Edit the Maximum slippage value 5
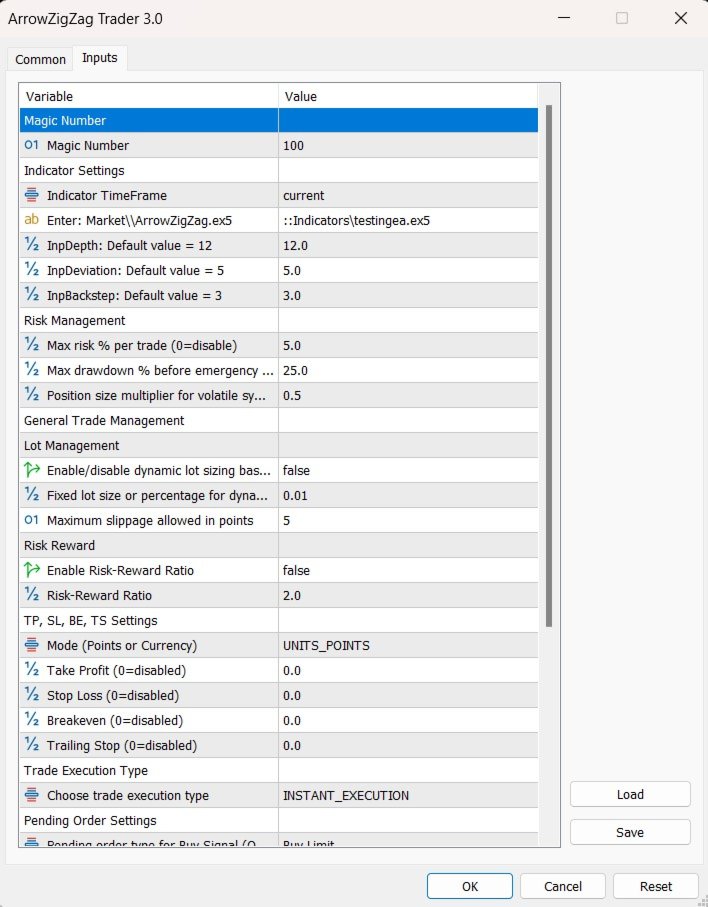This screenshot has height=907, width=708. (x=408, y=520)
